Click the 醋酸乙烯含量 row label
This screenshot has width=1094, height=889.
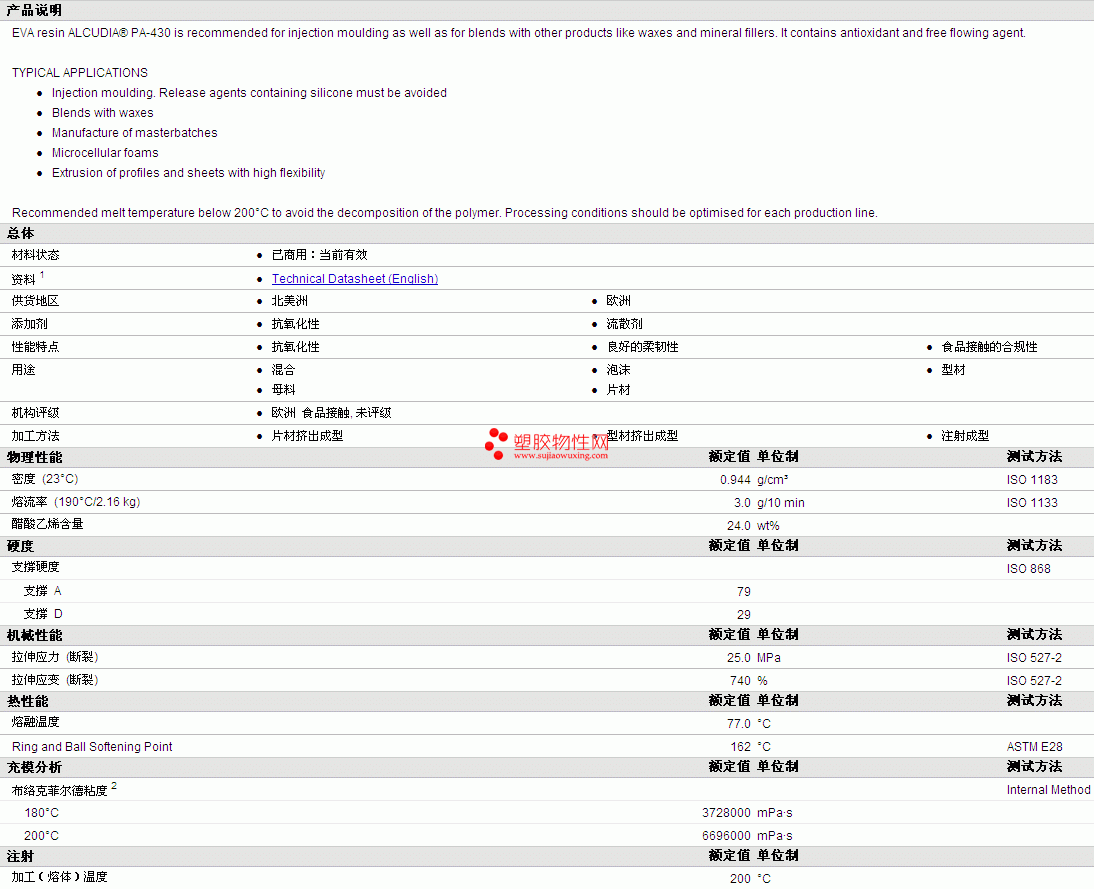(x=47, y=524)
